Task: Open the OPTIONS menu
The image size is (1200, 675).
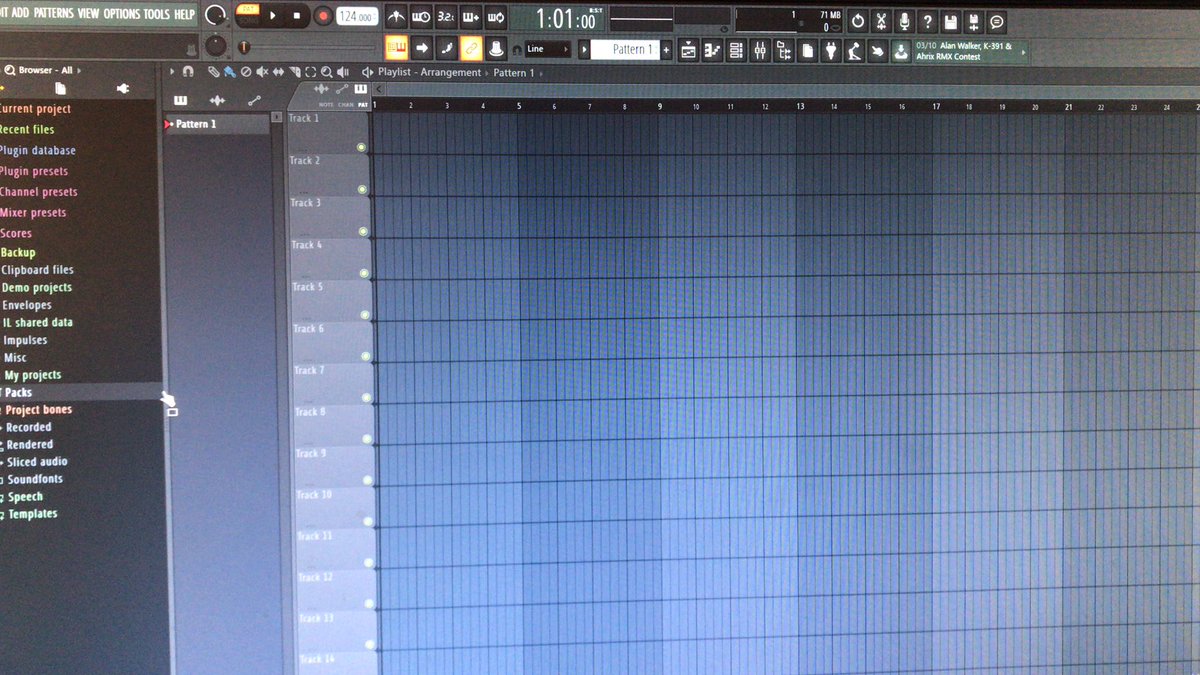Action: click(x=122, y=14)
